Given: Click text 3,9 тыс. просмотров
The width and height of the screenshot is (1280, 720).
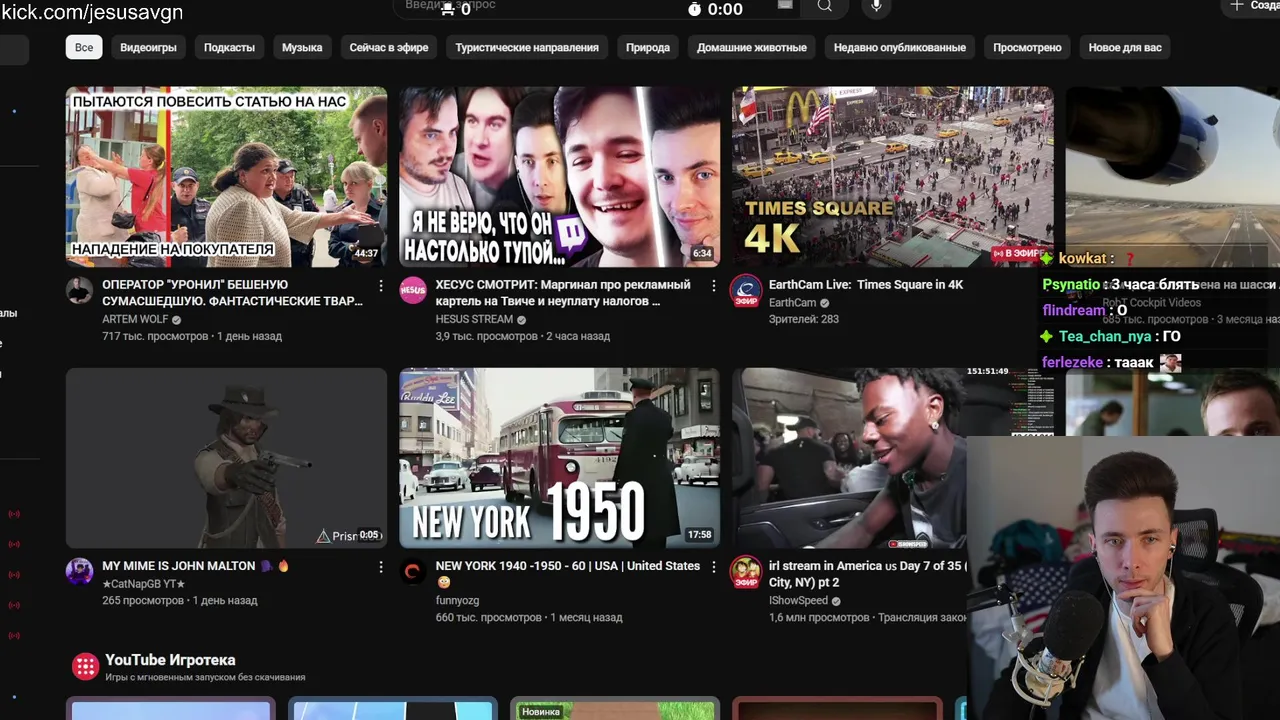Looking at the screenshot, I should pyautogui.click(x=486, y=337).
